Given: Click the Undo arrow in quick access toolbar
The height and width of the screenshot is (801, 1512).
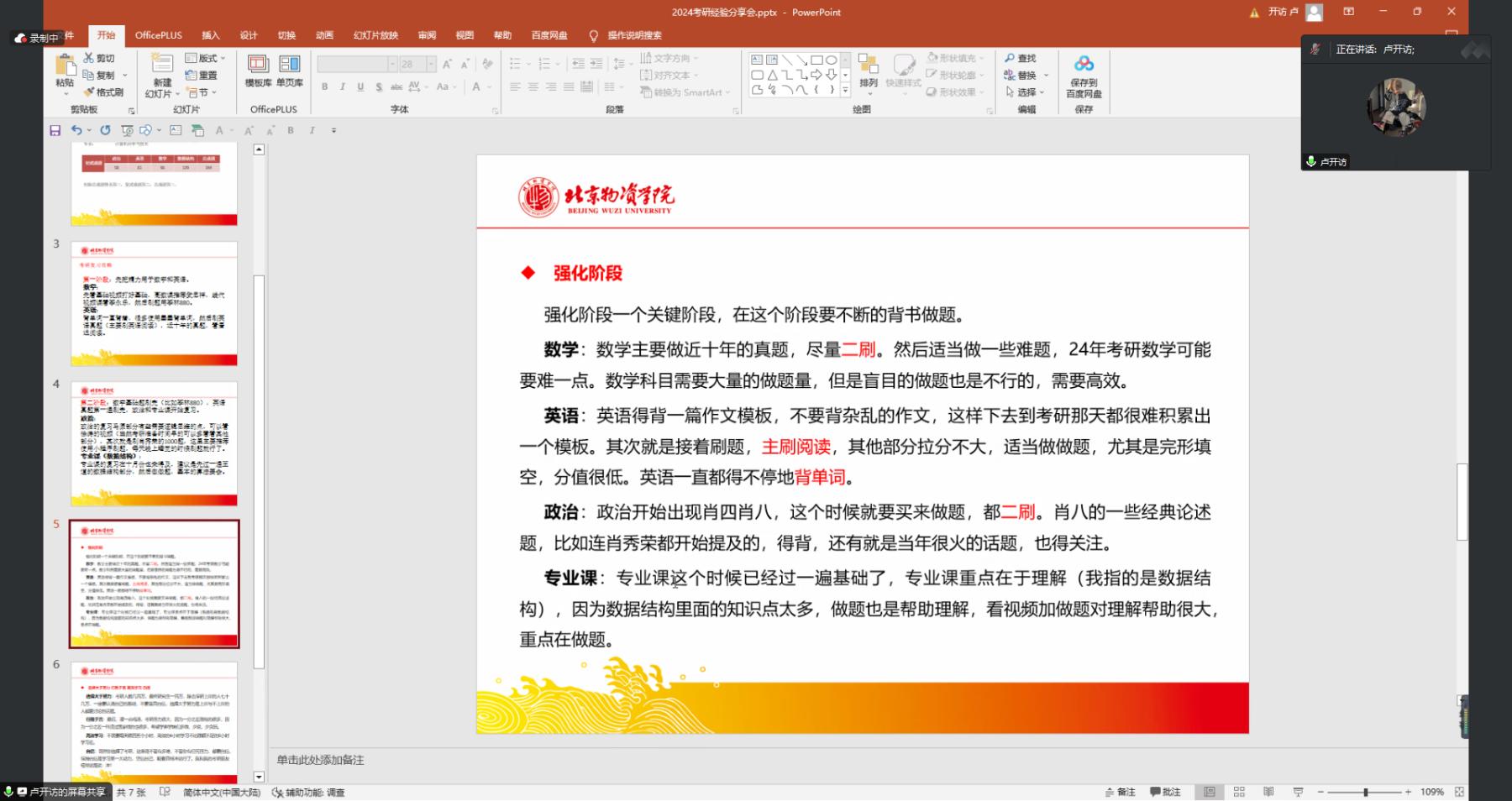Looking at the screenshot, I should pyautogui.click(x=76, y=130).
